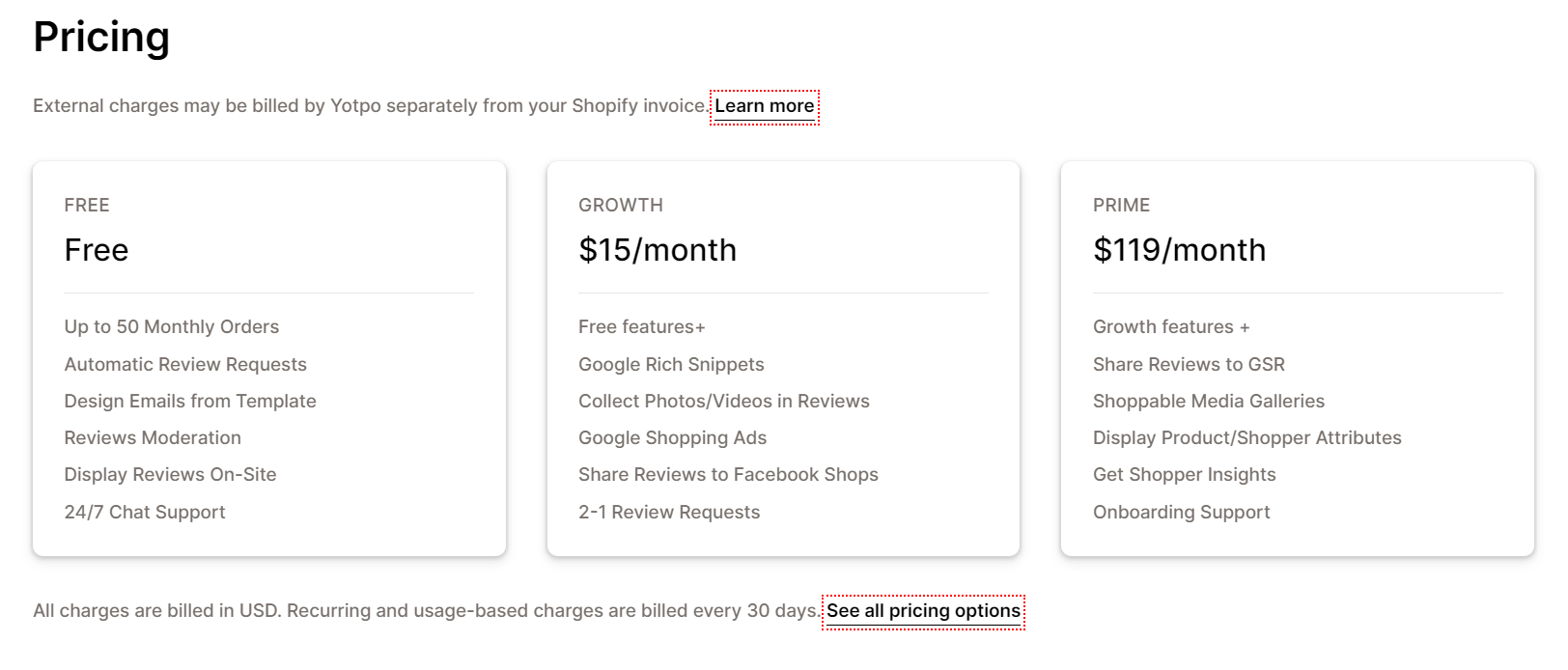Select the GROWTH plan label
Image resolution: width=1568 pixels, height=670 pixels.
coord(621,206)
